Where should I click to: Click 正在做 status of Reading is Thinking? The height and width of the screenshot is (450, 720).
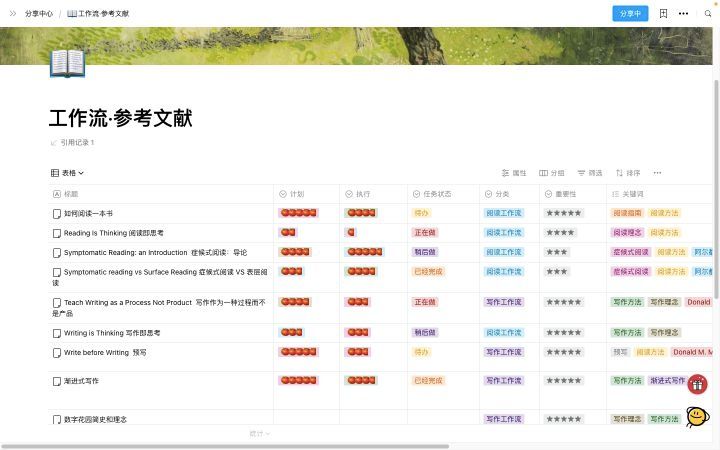tap(425, 233)
